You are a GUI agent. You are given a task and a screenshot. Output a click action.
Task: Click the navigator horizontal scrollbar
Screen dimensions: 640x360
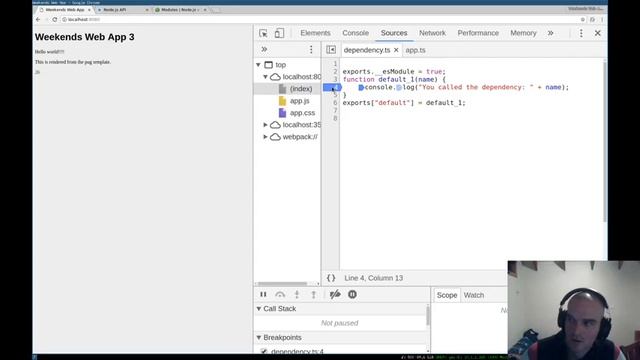tap(282, 284)
